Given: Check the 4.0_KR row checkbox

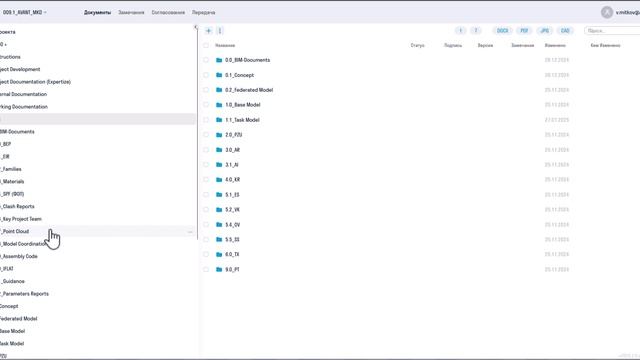Looking at the screenshot, I should (206, 180).
